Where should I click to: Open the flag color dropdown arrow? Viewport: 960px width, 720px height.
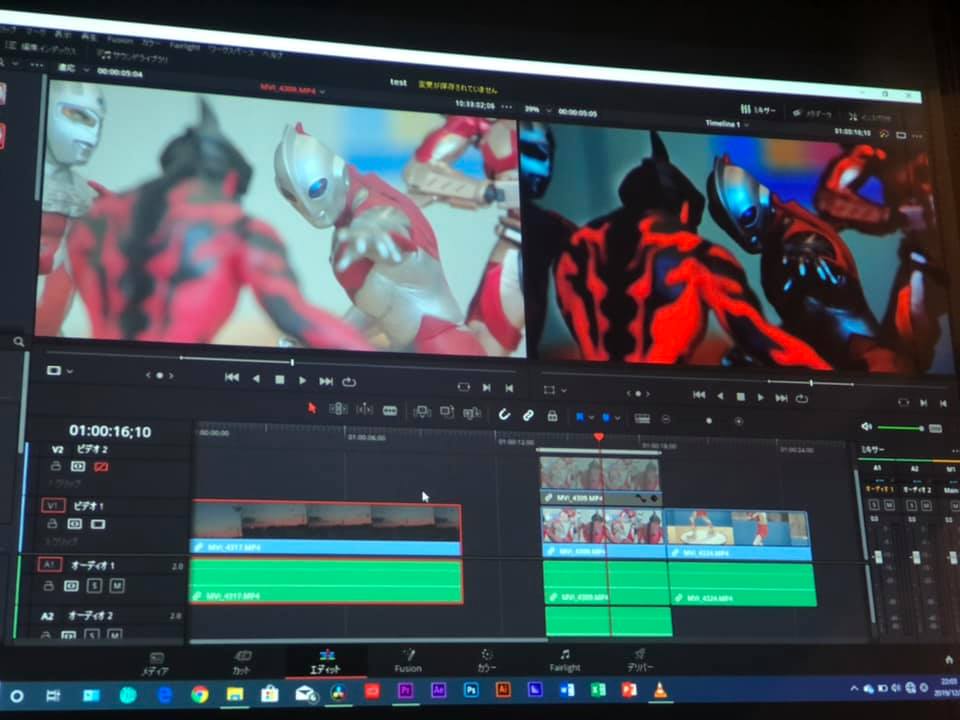pos(591,418)
